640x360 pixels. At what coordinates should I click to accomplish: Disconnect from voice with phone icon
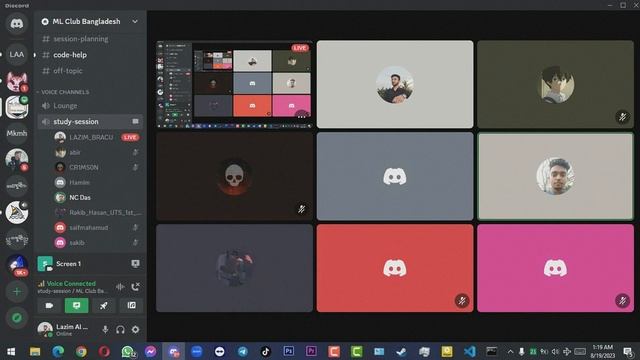coord(136,287)
